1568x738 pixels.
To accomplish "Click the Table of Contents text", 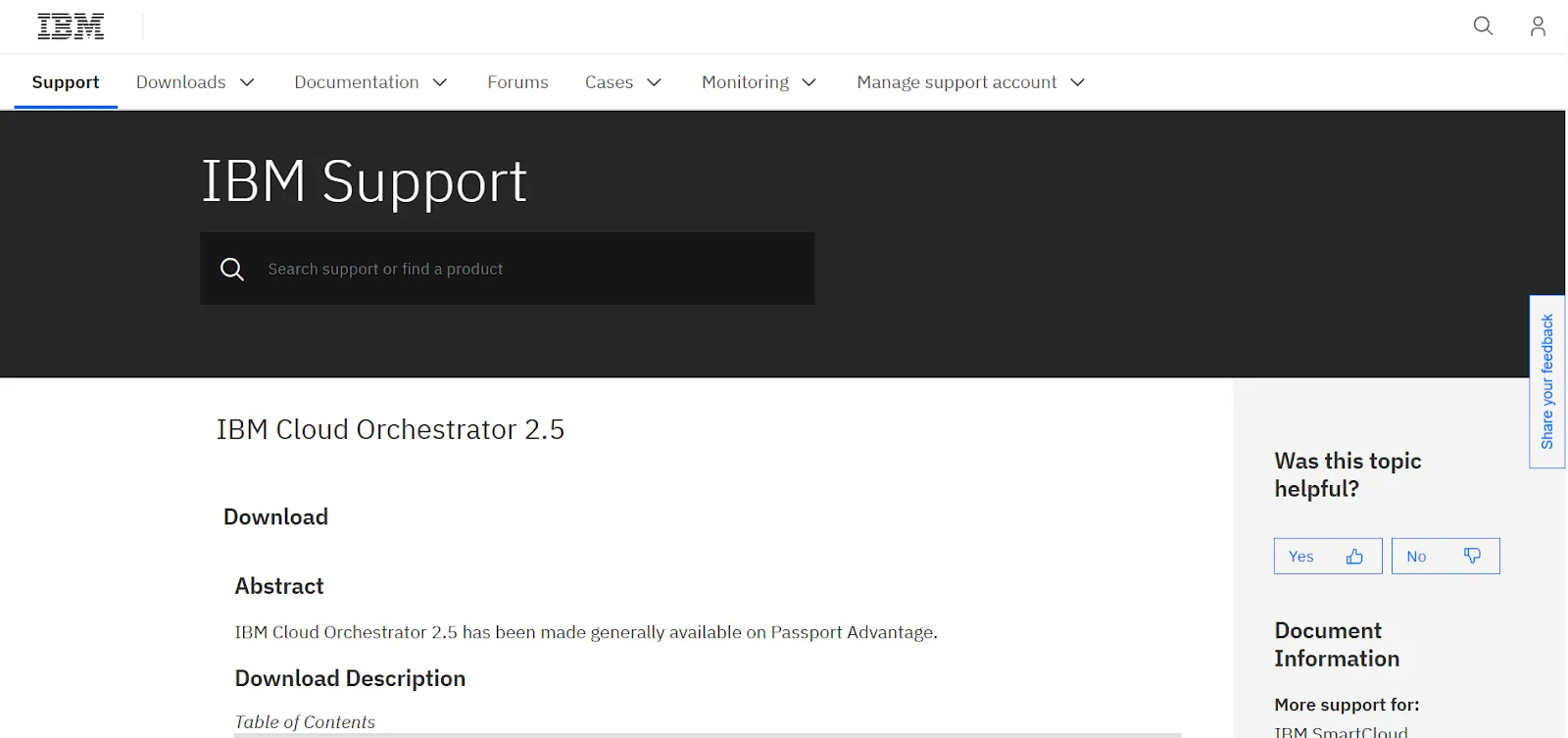I will pyautogui.click(x=305, y=721).
